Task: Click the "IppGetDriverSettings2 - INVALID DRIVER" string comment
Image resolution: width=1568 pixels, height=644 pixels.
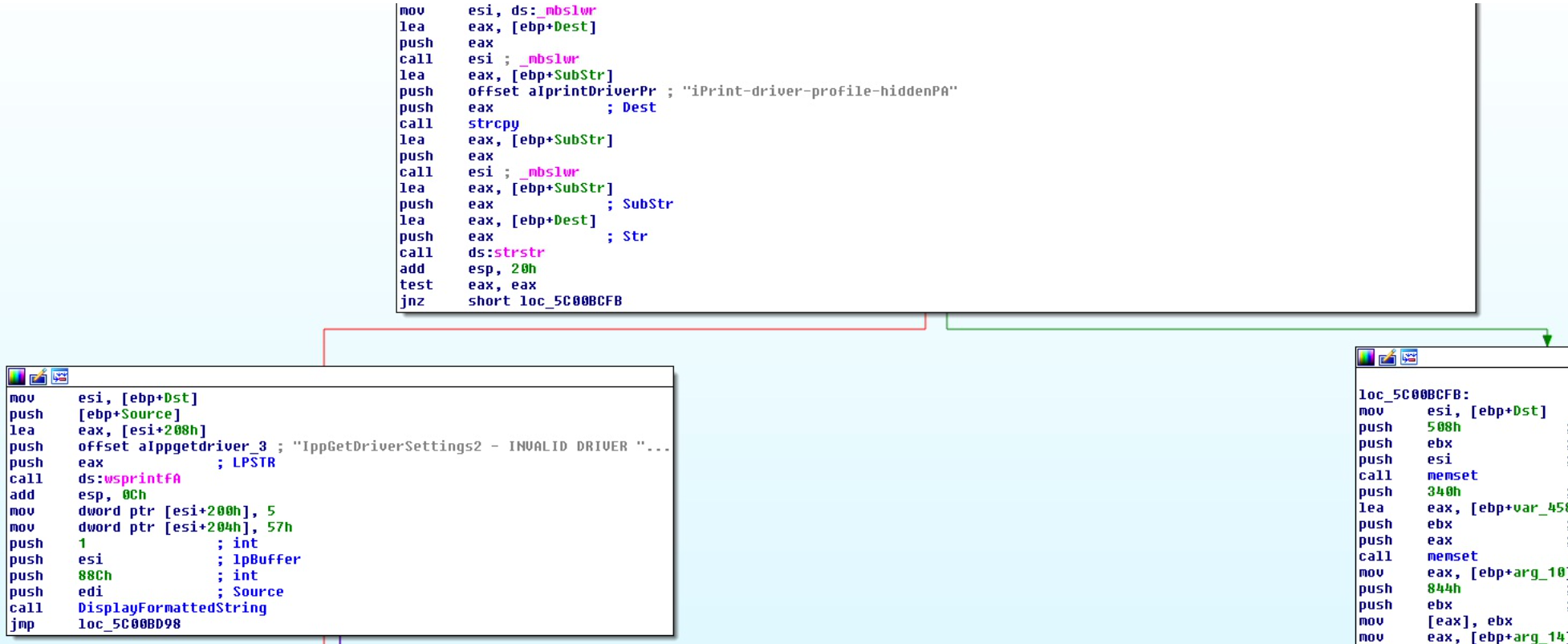Action: [x=481, y=446]
